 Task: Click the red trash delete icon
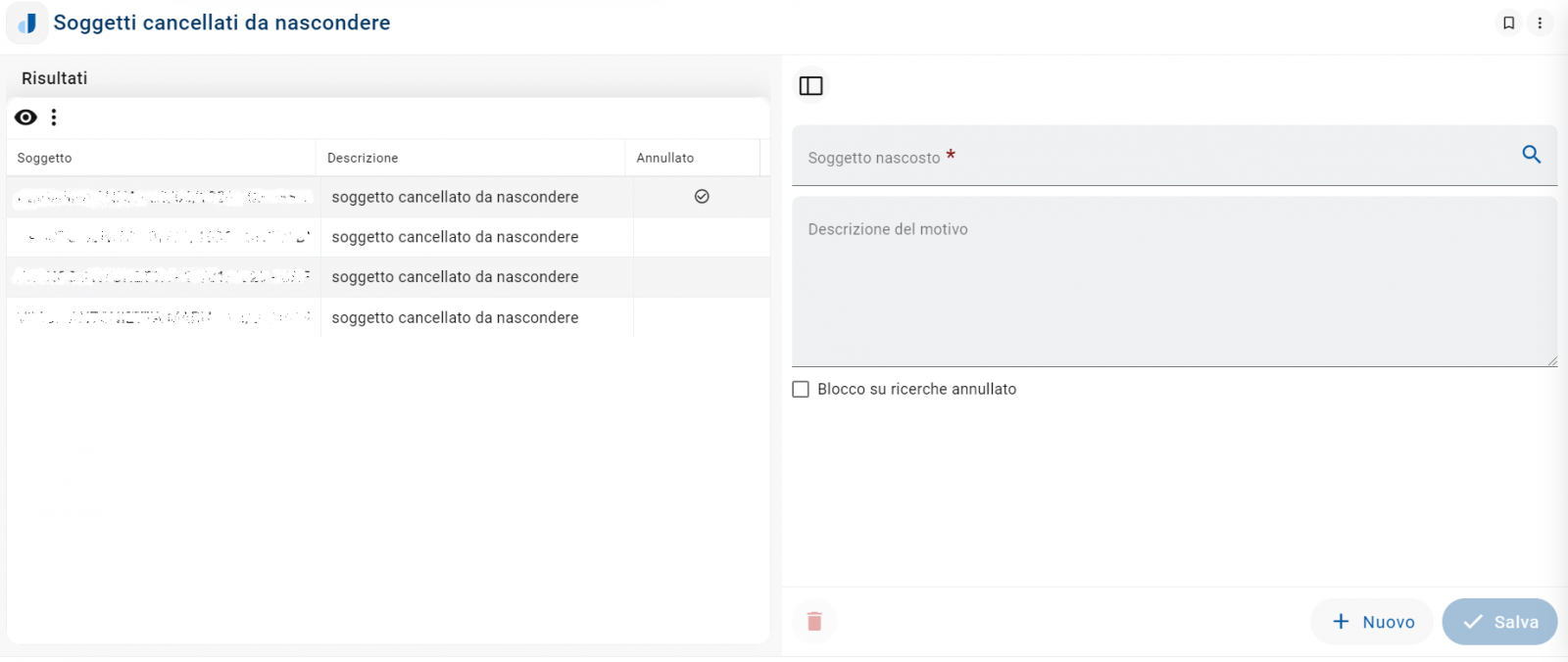coord(814,622)
